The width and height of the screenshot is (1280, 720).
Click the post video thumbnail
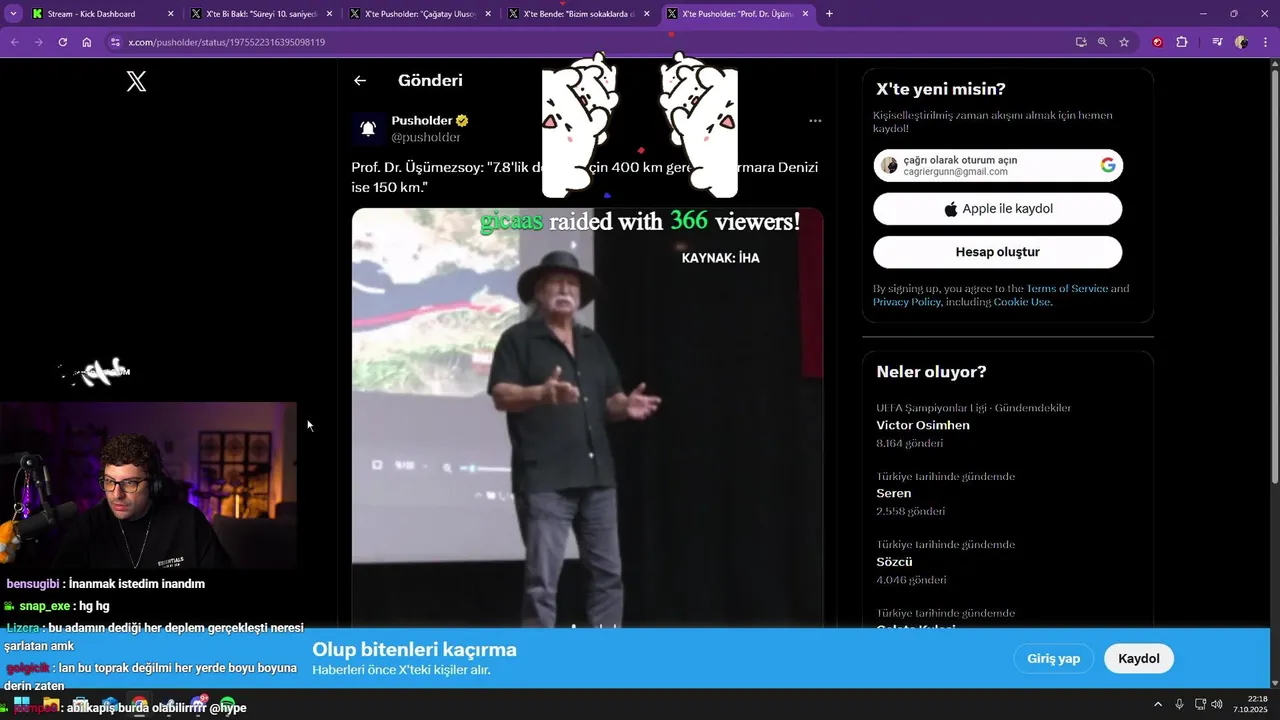click(587, 420)
